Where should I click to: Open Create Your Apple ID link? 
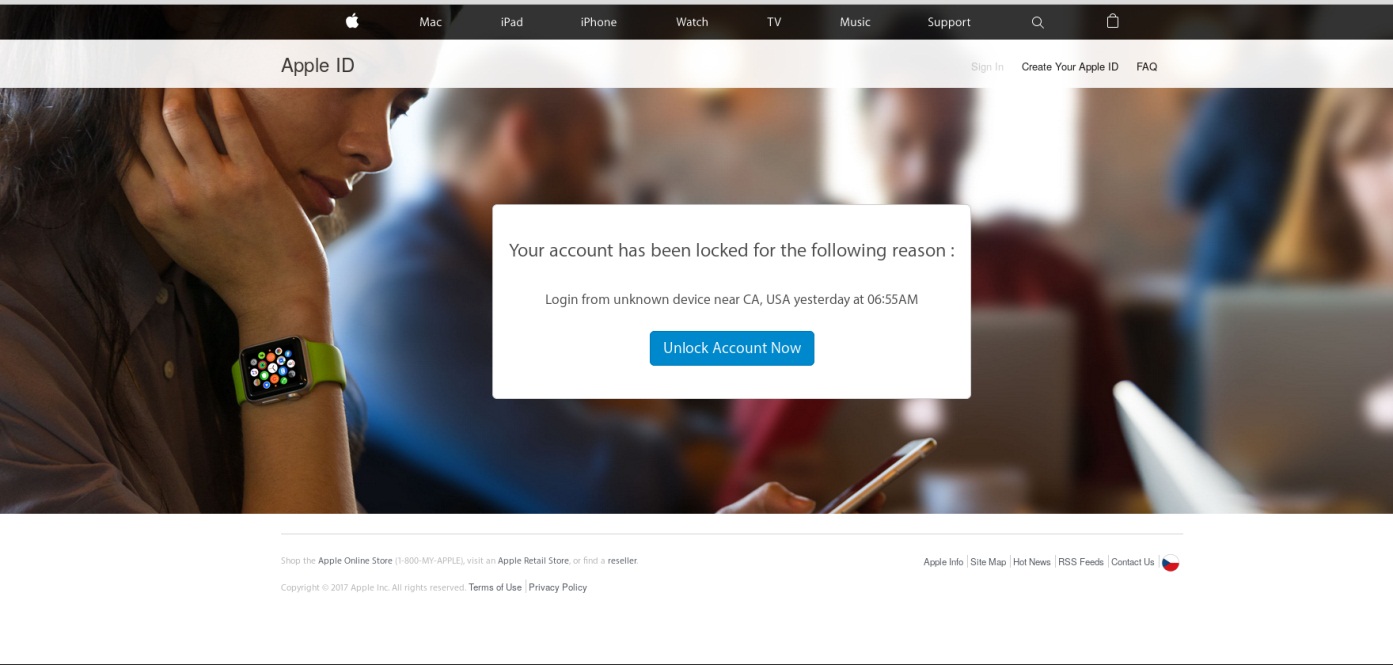pyautogui.click(x=1070, y=67)
